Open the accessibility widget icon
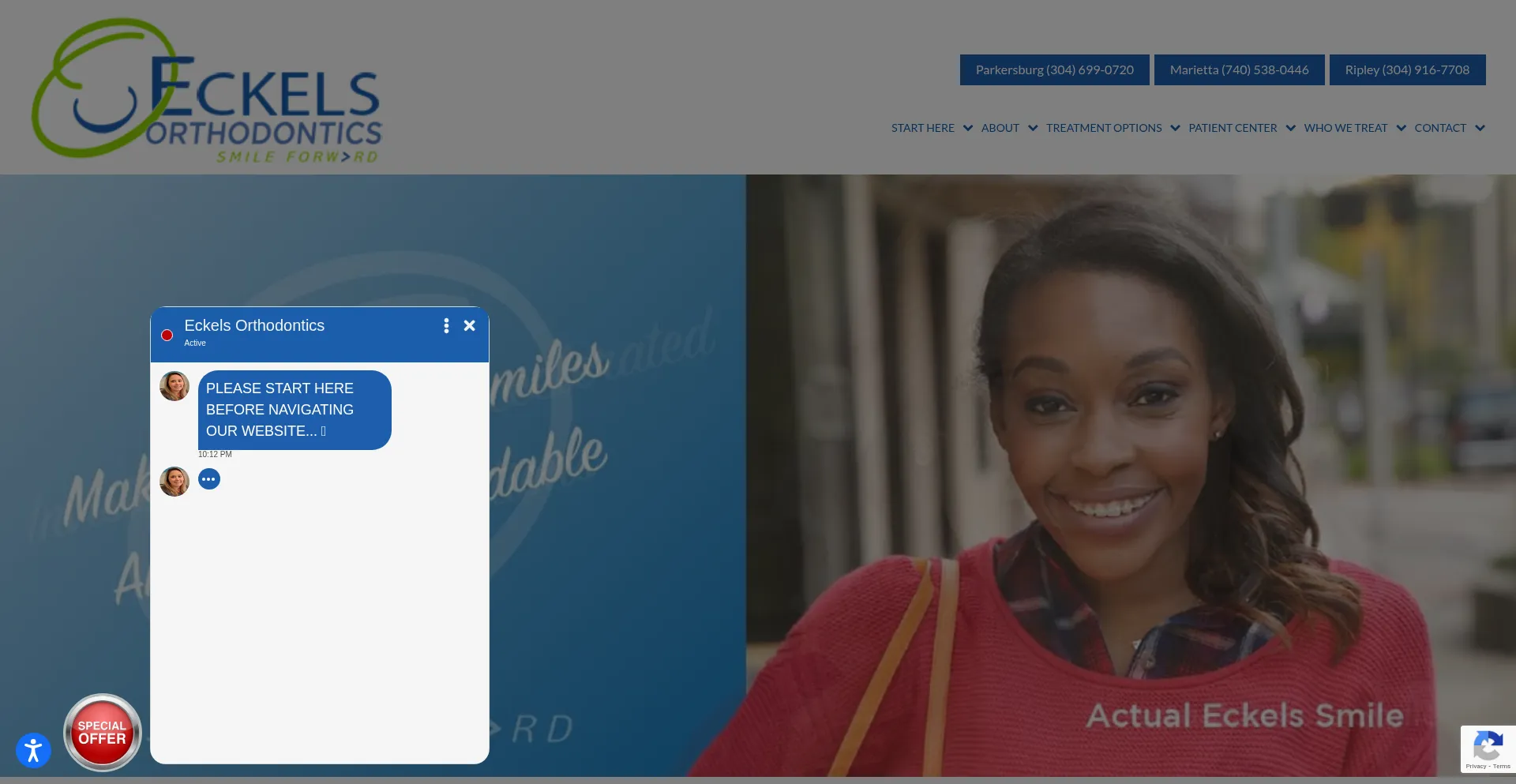Viewport: 1516px width, 784px height. 33,750
